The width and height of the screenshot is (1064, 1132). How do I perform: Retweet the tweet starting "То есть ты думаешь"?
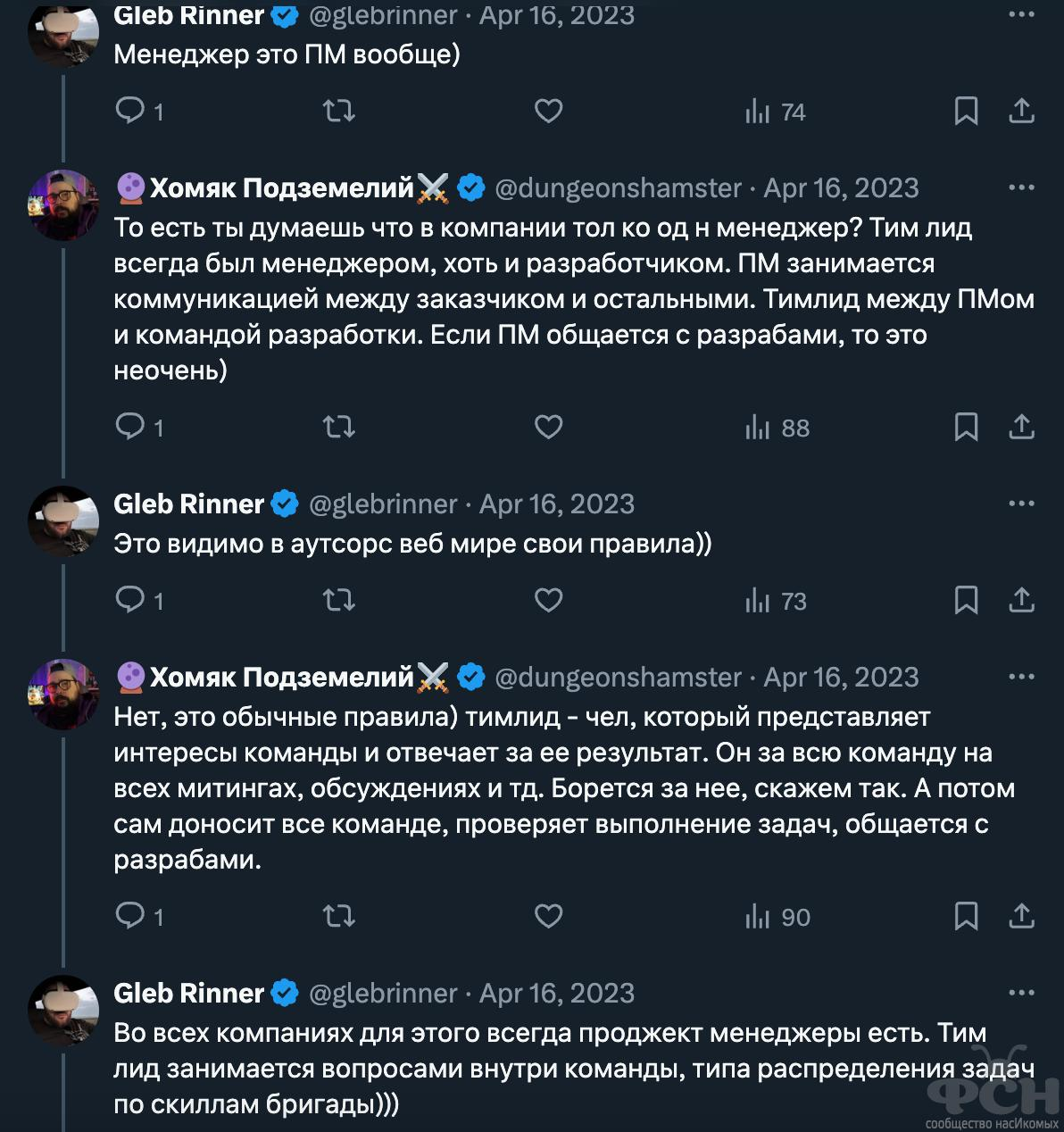338,428
